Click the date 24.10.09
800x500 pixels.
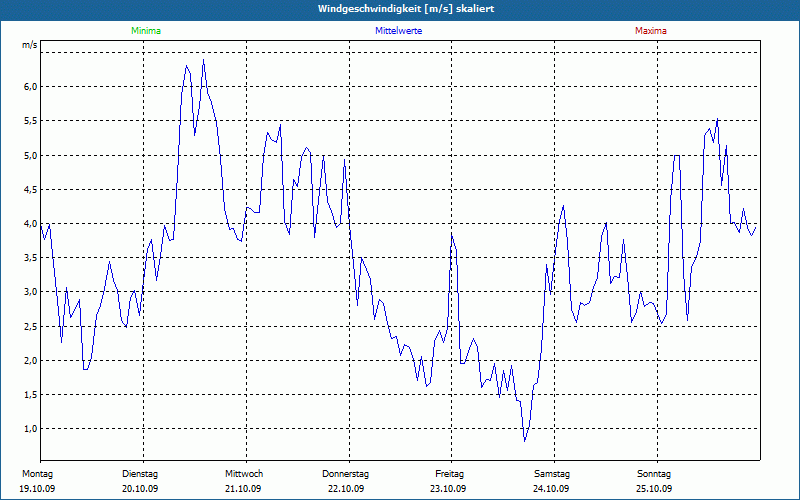551,488
